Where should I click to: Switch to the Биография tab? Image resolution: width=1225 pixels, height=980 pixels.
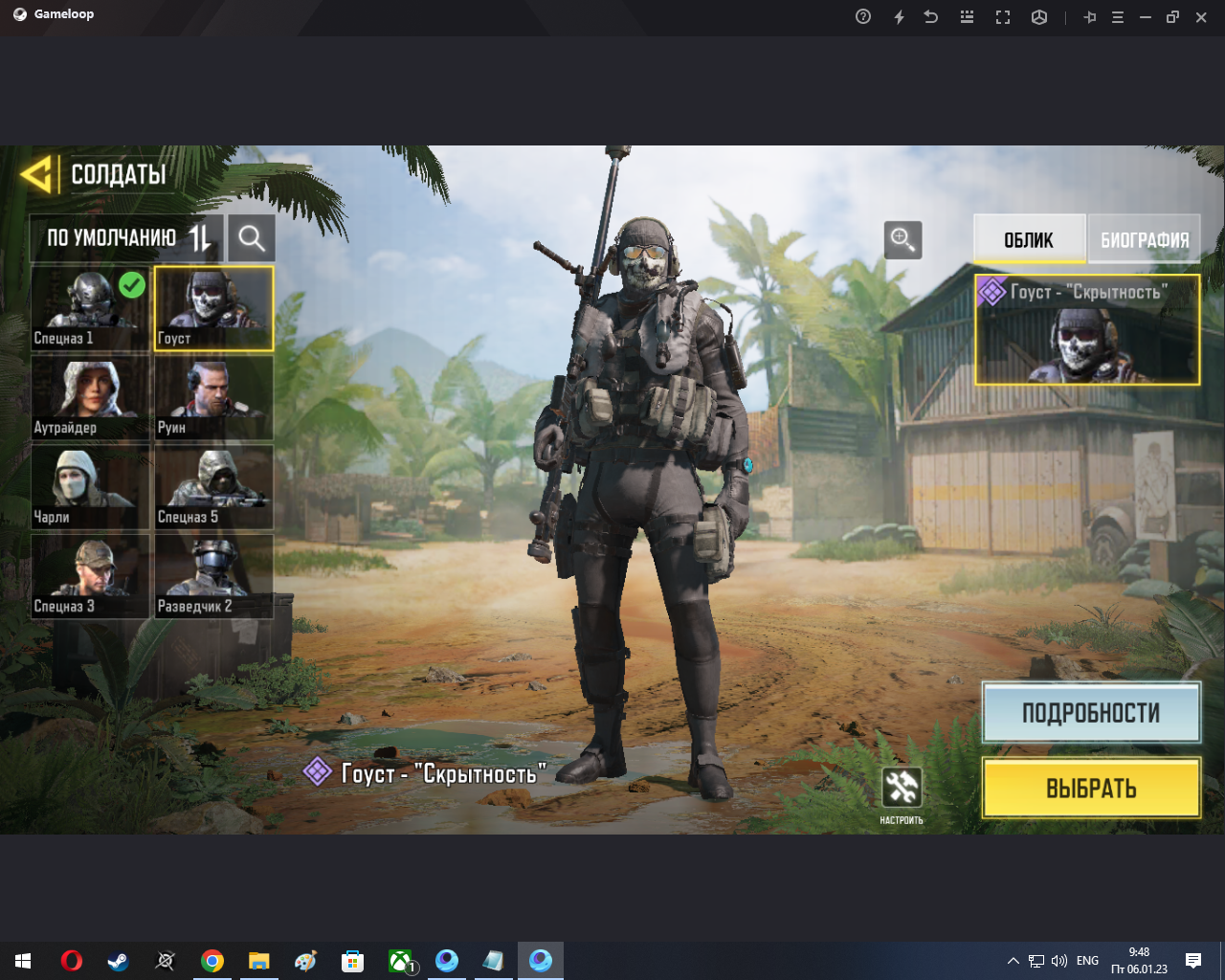click(1145, 239)
